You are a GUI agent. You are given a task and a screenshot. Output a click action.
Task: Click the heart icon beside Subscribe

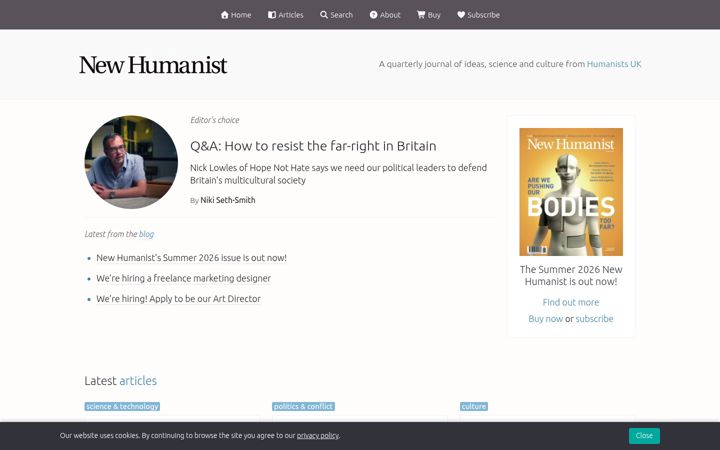click(x=461, y=15)
